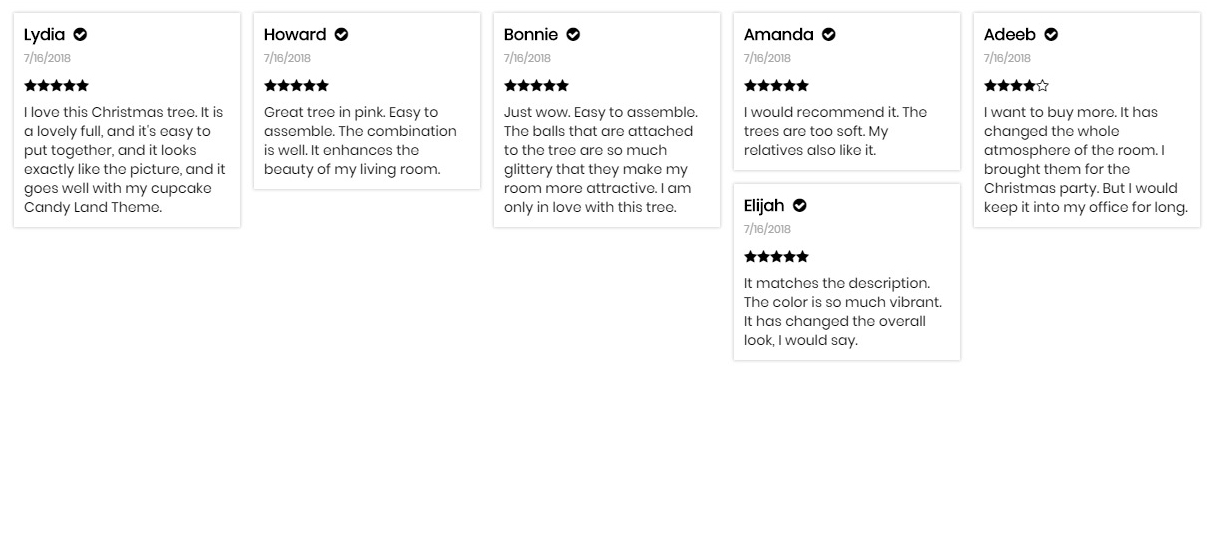The image size is (1214, 535).
Task: Click verified checkmark badge beside Bonnie
Action: point(573,35)
